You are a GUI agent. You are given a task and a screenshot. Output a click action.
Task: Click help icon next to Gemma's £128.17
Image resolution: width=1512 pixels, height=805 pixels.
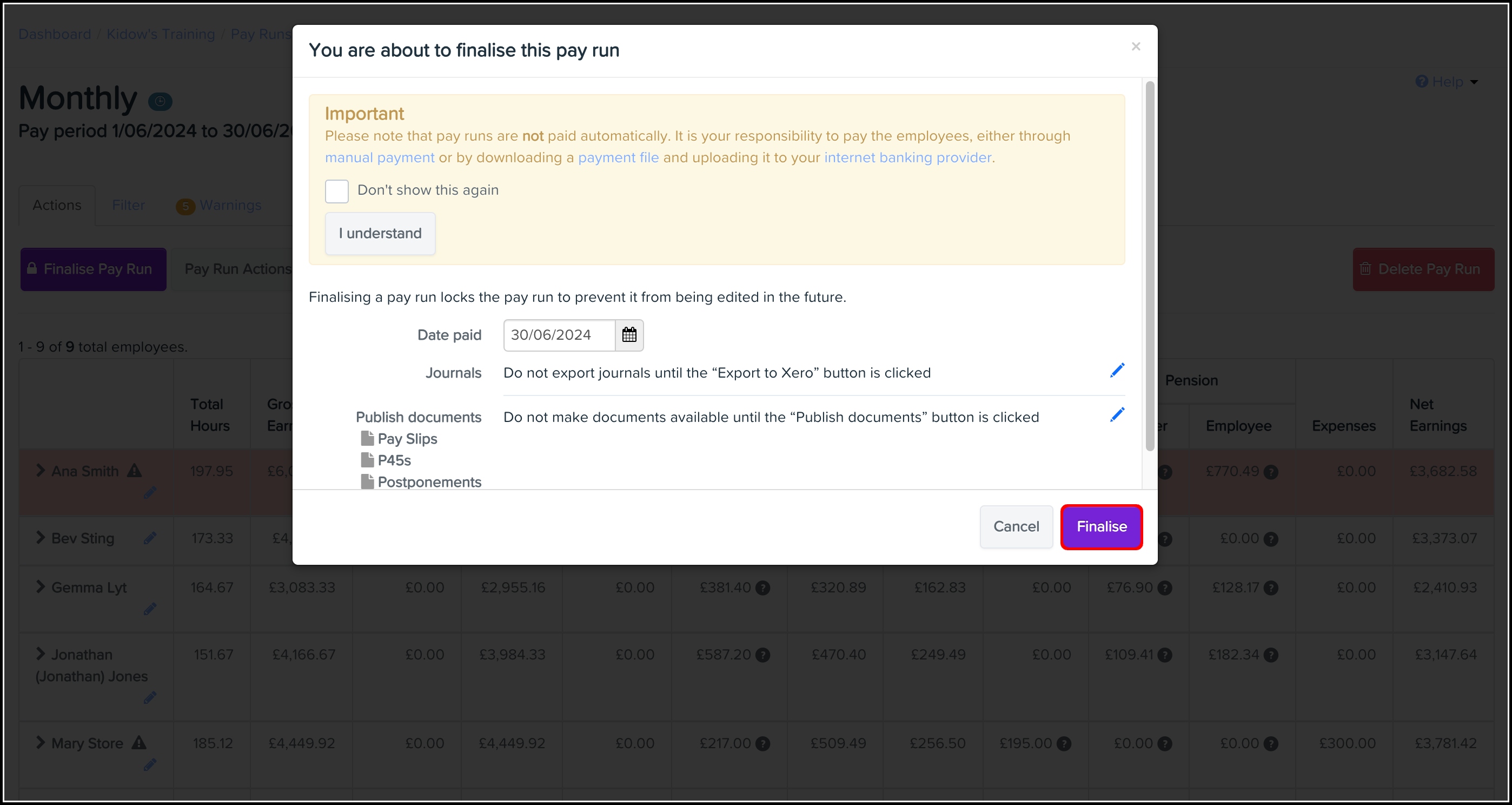1271,588
